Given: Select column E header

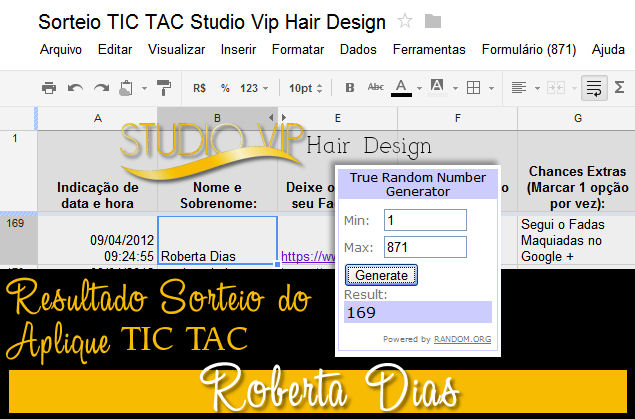Looking at the screenshot, I should (x=337, y=118).
